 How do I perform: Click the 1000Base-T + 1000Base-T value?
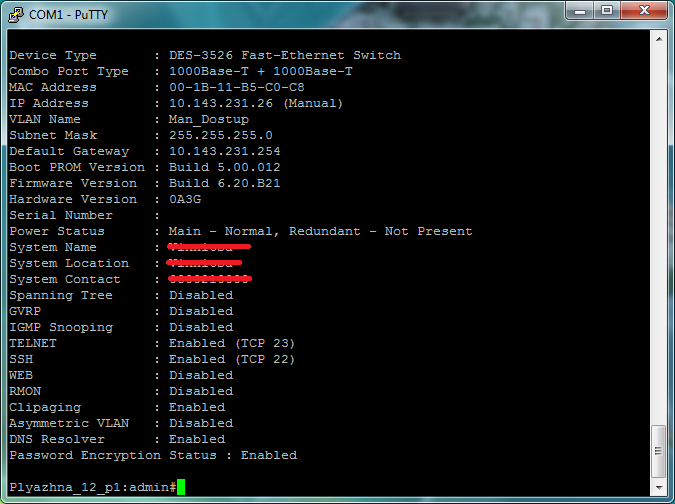(261, 71)
